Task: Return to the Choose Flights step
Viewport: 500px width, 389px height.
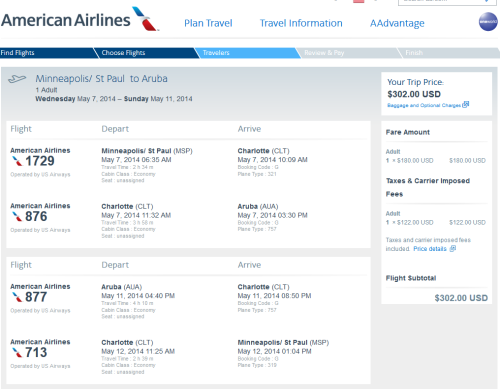Action: (x=146, y=53)
